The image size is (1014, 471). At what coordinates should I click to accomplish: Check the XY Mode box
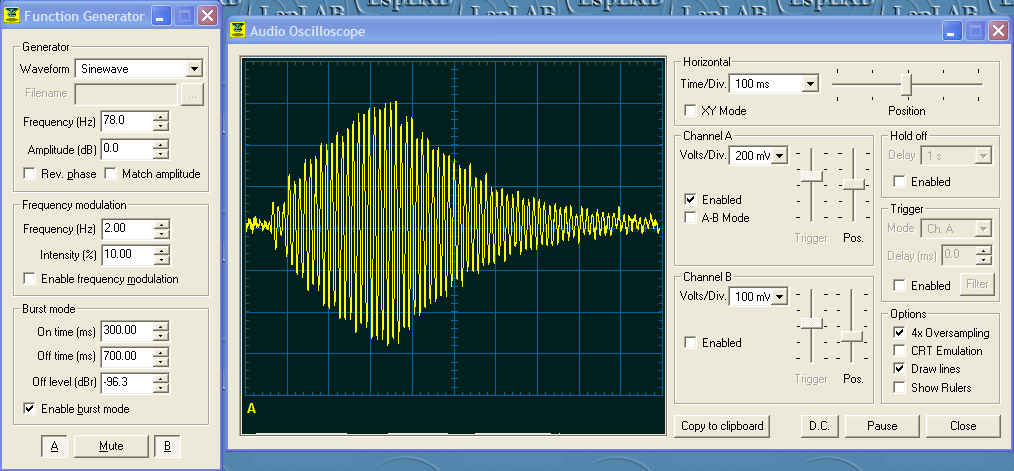point(690,111)
